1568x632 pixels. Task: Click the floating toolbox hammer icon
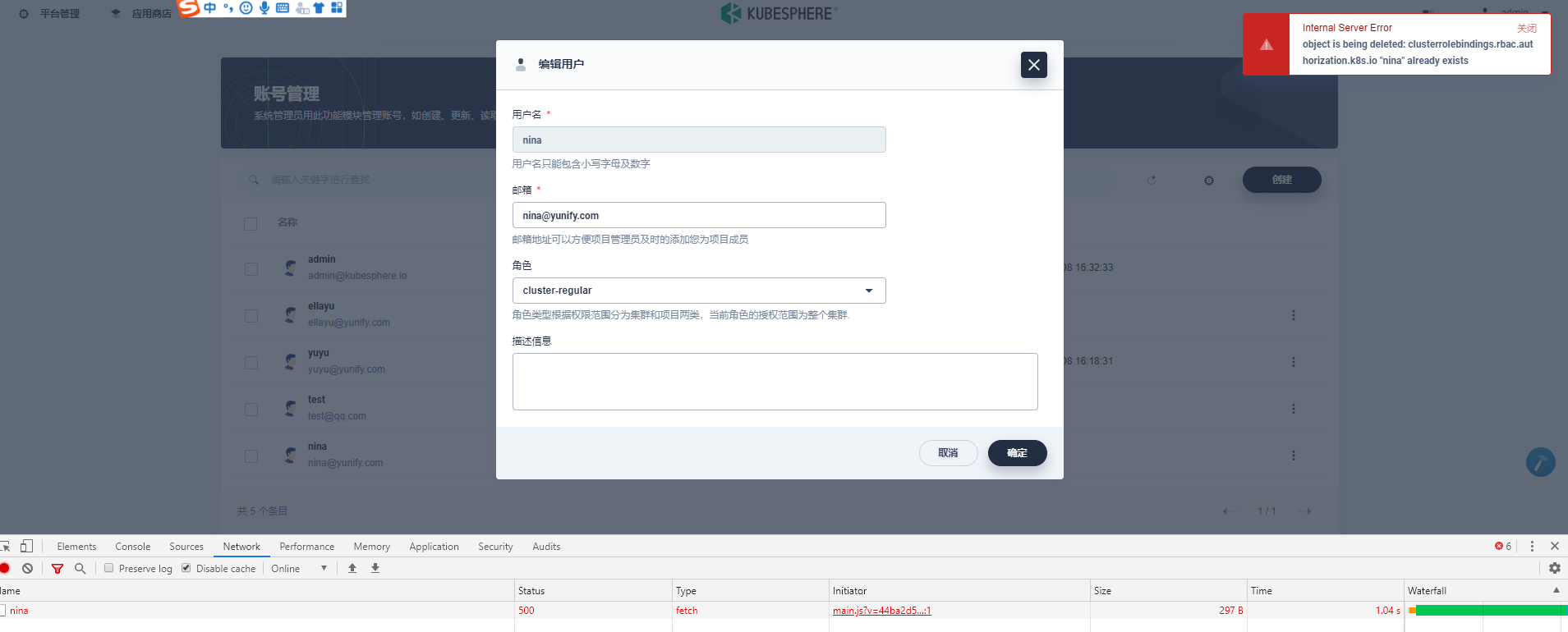tap(1540, 462)
